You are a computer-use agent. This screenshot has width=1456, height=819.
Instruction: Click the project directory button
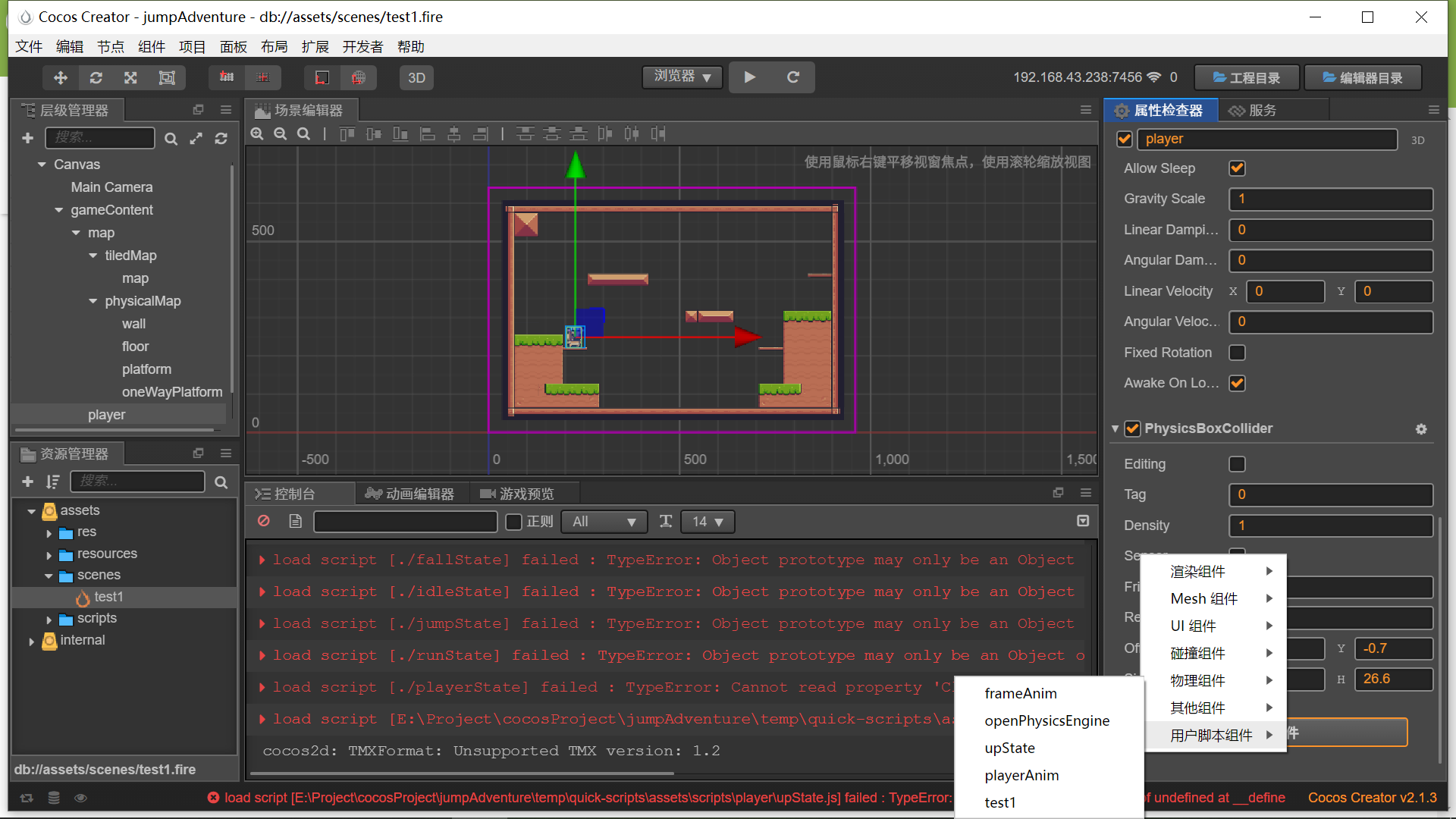tap(1246, 77)
